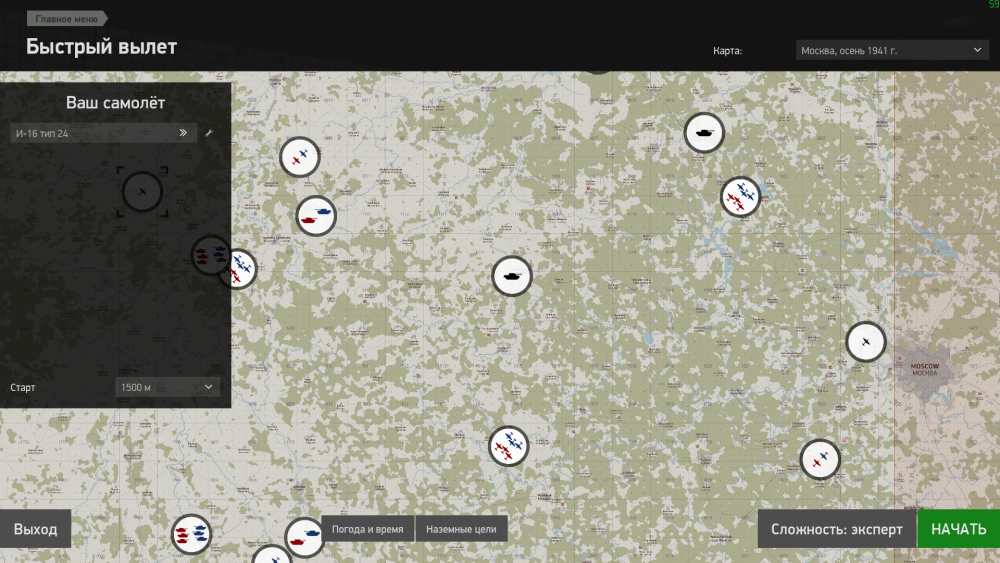Viewport: 1000px width, 563px height.
Task: Choose the 1v1 duel icon southeast of Moscow
Action: (x=820, y=459)
